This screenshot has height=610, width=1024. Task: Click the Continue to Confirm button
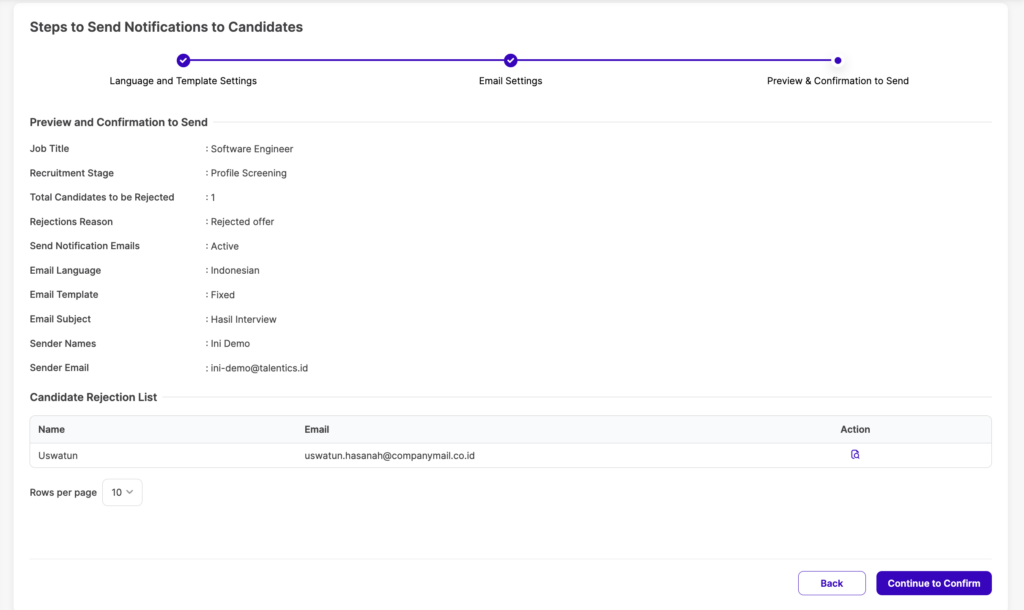(934, 583)
